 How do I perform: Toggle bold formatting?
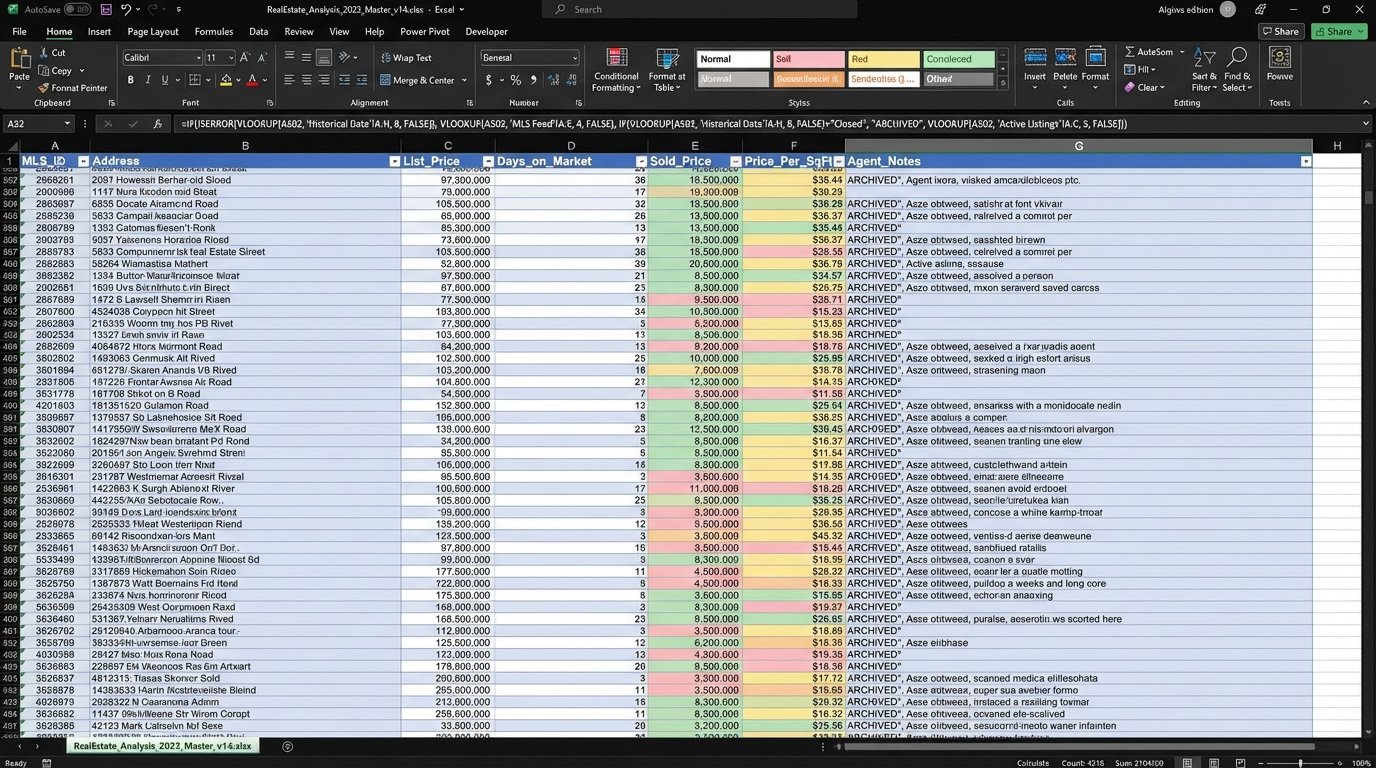[130, 79]
